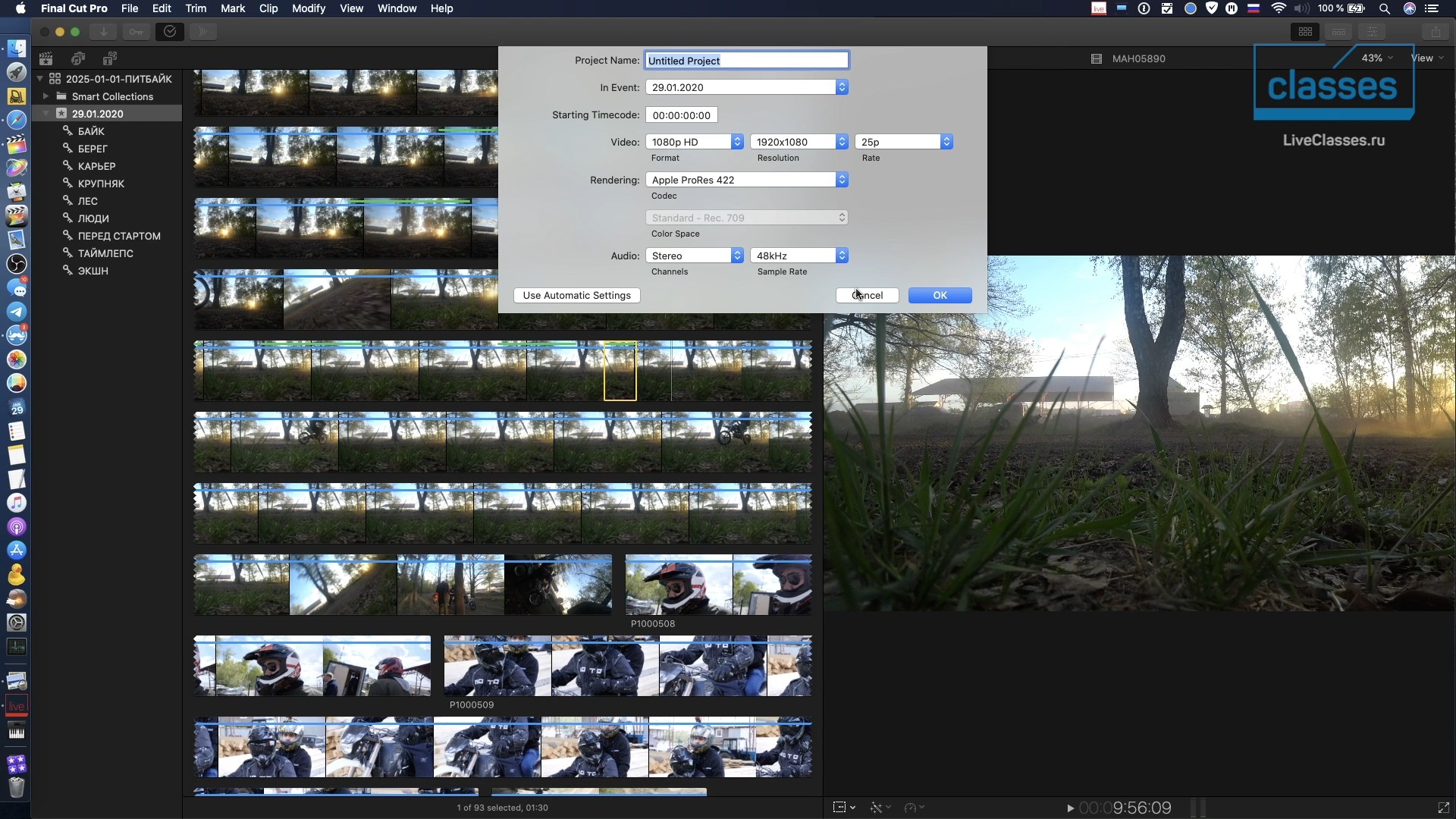Click the Starting Timecode field
This screenshot has height=819, width=1456.
[x=681, y=115]
